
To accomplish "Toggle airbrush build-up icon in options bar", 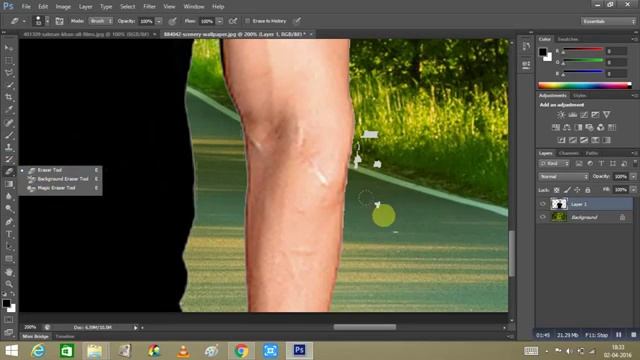I will 233,21.
